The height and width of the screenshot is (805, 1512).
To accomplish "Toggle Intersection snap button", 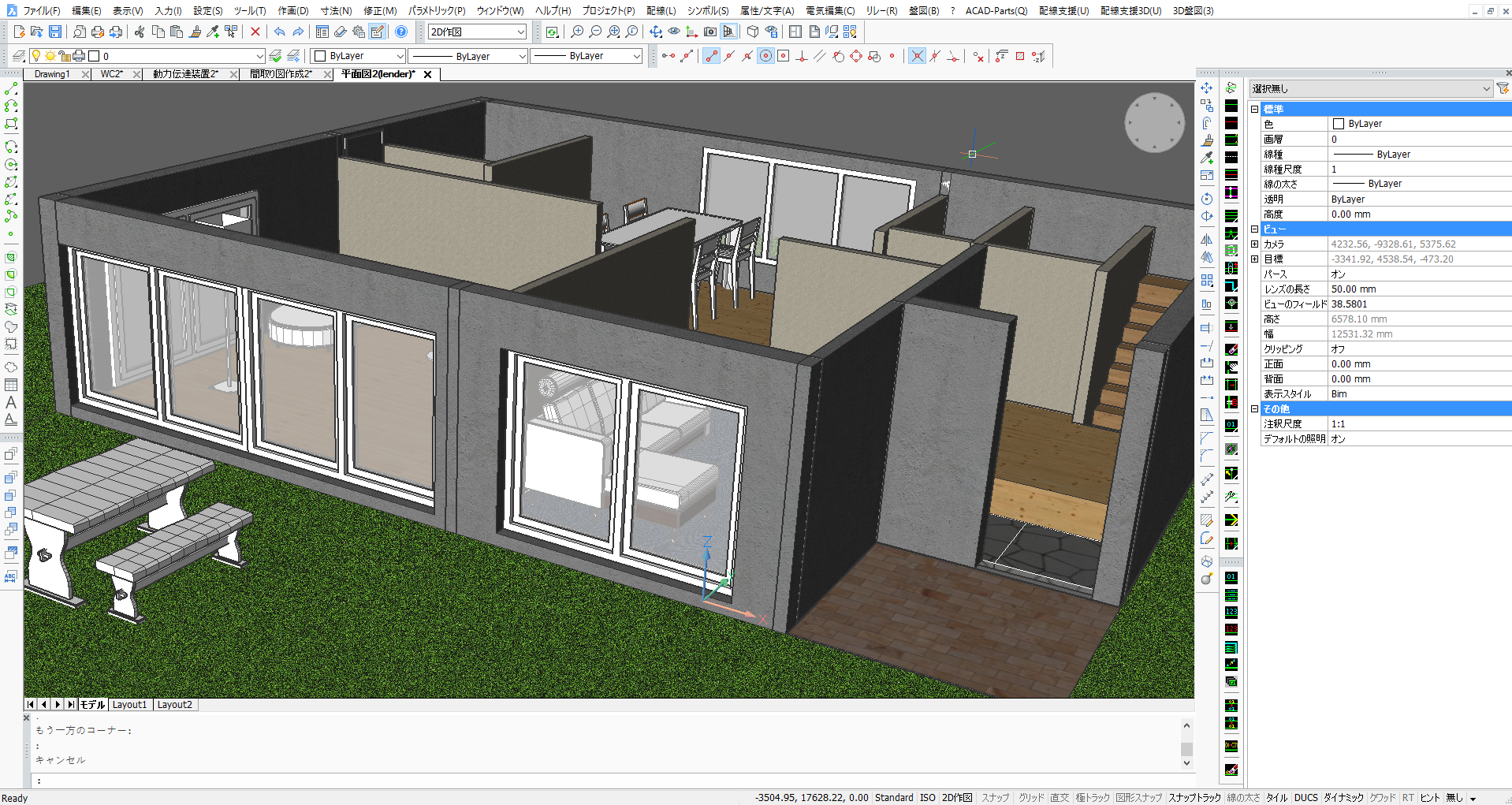I will coord(917,56).
